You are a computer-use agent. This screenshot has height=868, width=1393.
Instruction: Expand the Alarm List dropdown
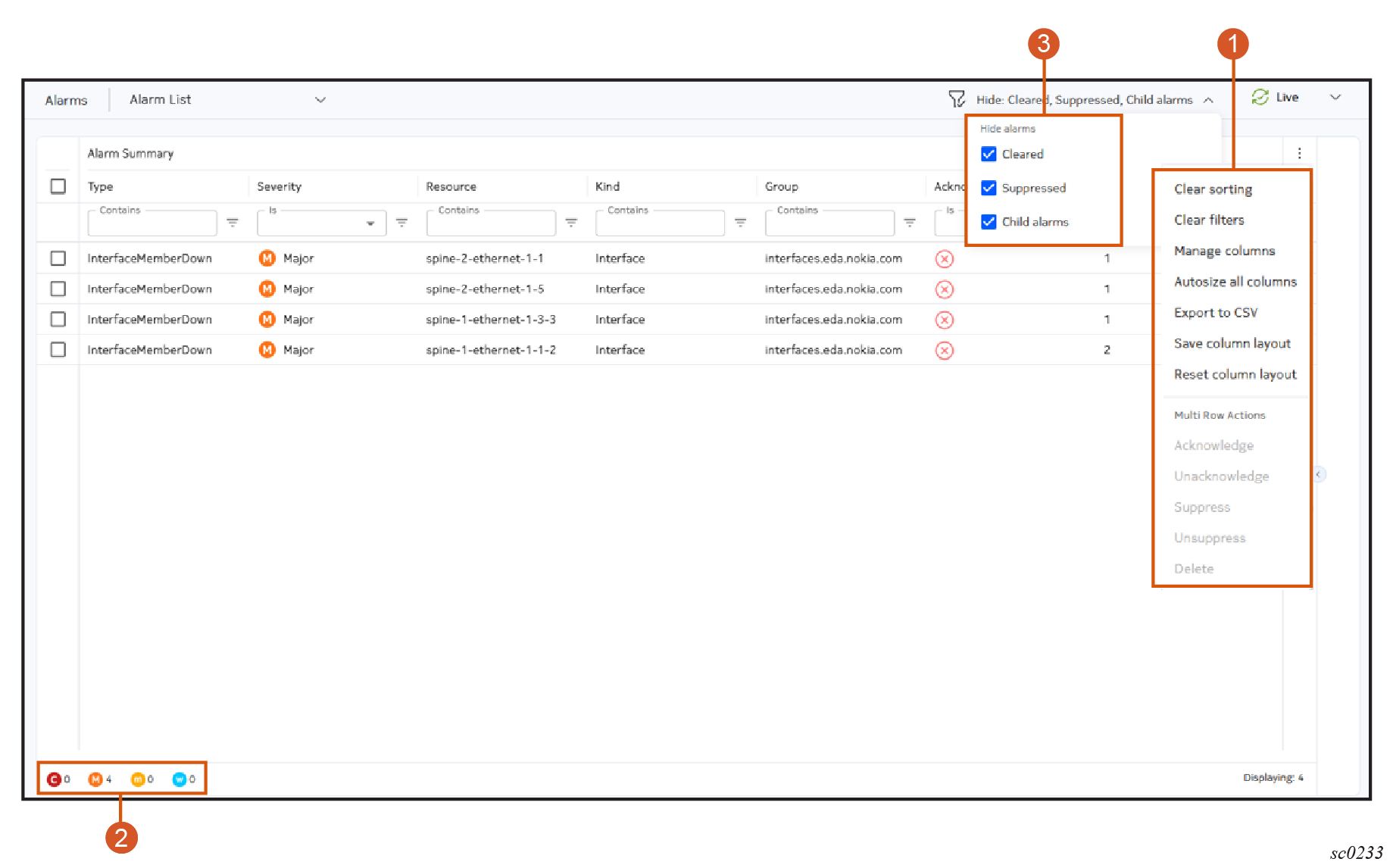pyautogui.click(x=320, y=100)
